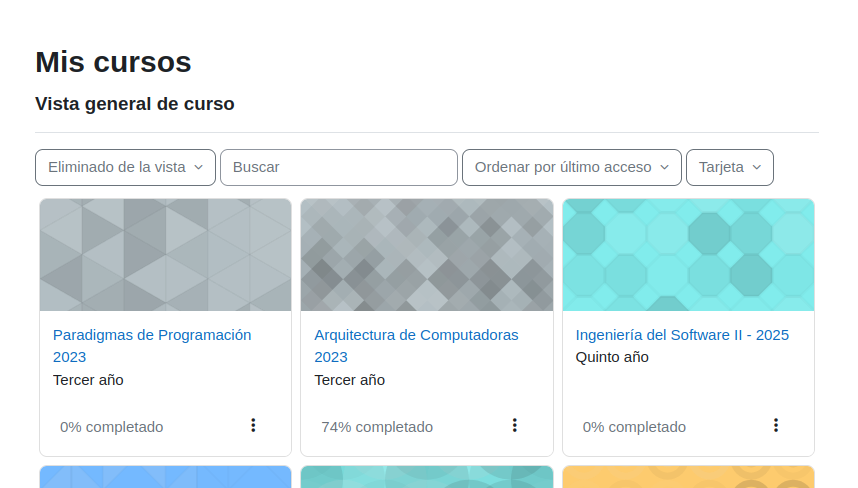Click the turquoise octagon image of Ingeniería course
This screenshot has width=858, height=488.
[x=688, y=255]
